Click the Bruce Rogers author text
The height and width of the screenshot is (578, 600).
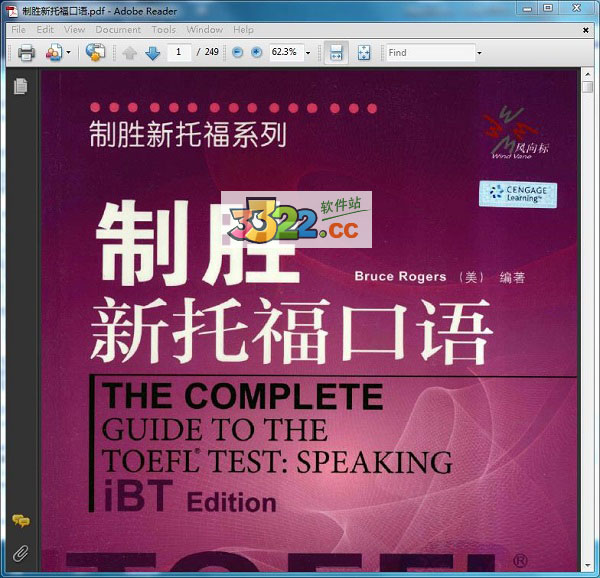[x=400, y=277]
